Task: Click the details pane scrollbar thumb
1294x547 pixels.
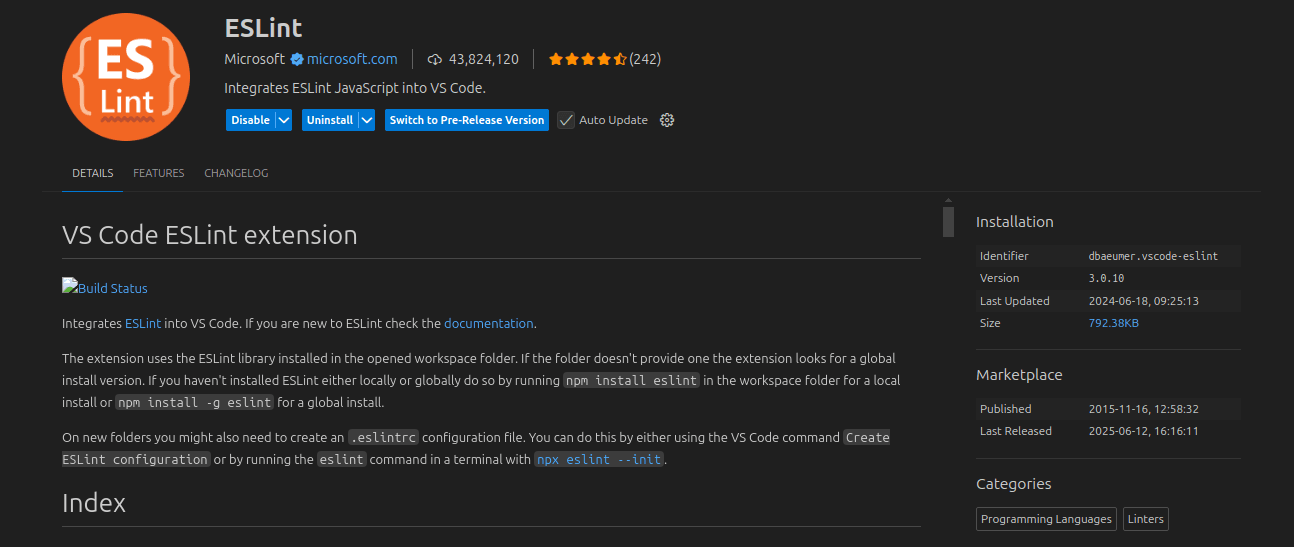Action: [948, 220]
